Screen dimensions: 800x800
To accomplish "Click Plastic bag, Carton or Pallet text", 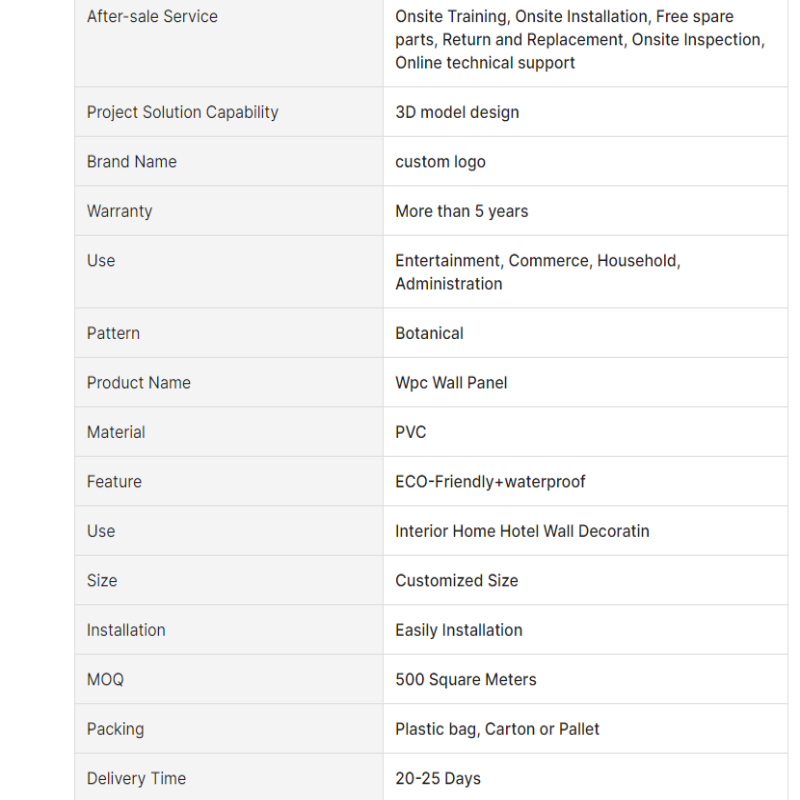I will (497, 729).
